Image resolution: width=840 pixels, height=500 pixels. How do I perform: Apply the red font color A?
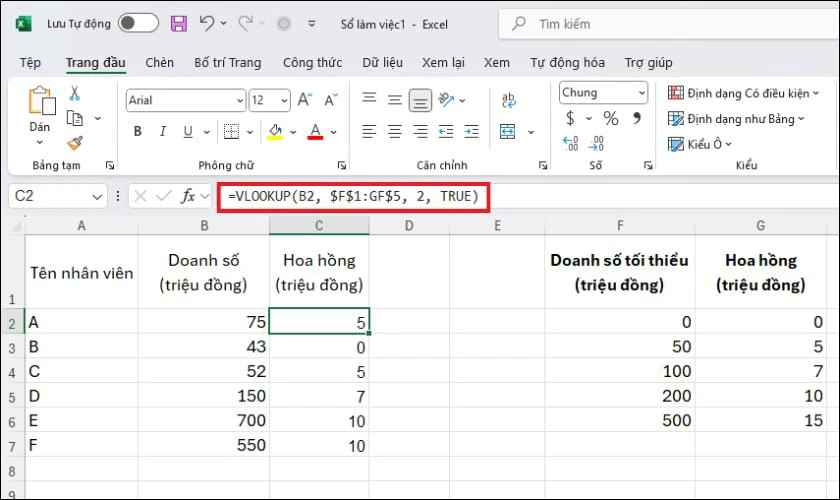coord(316,131)
